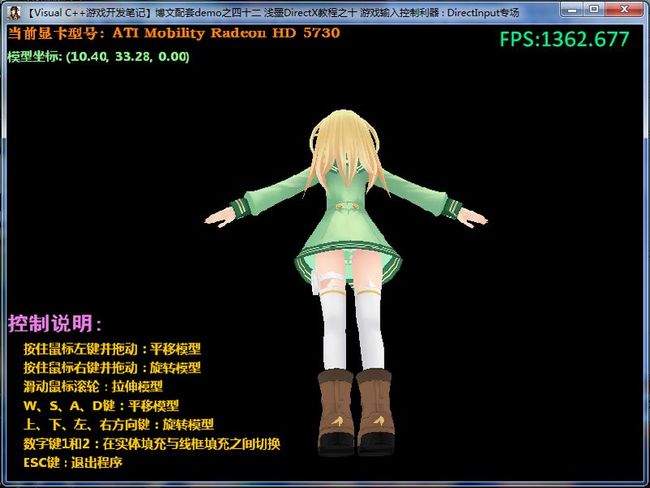Click the FPS:1362.677 counter

[x=564, y=39]
